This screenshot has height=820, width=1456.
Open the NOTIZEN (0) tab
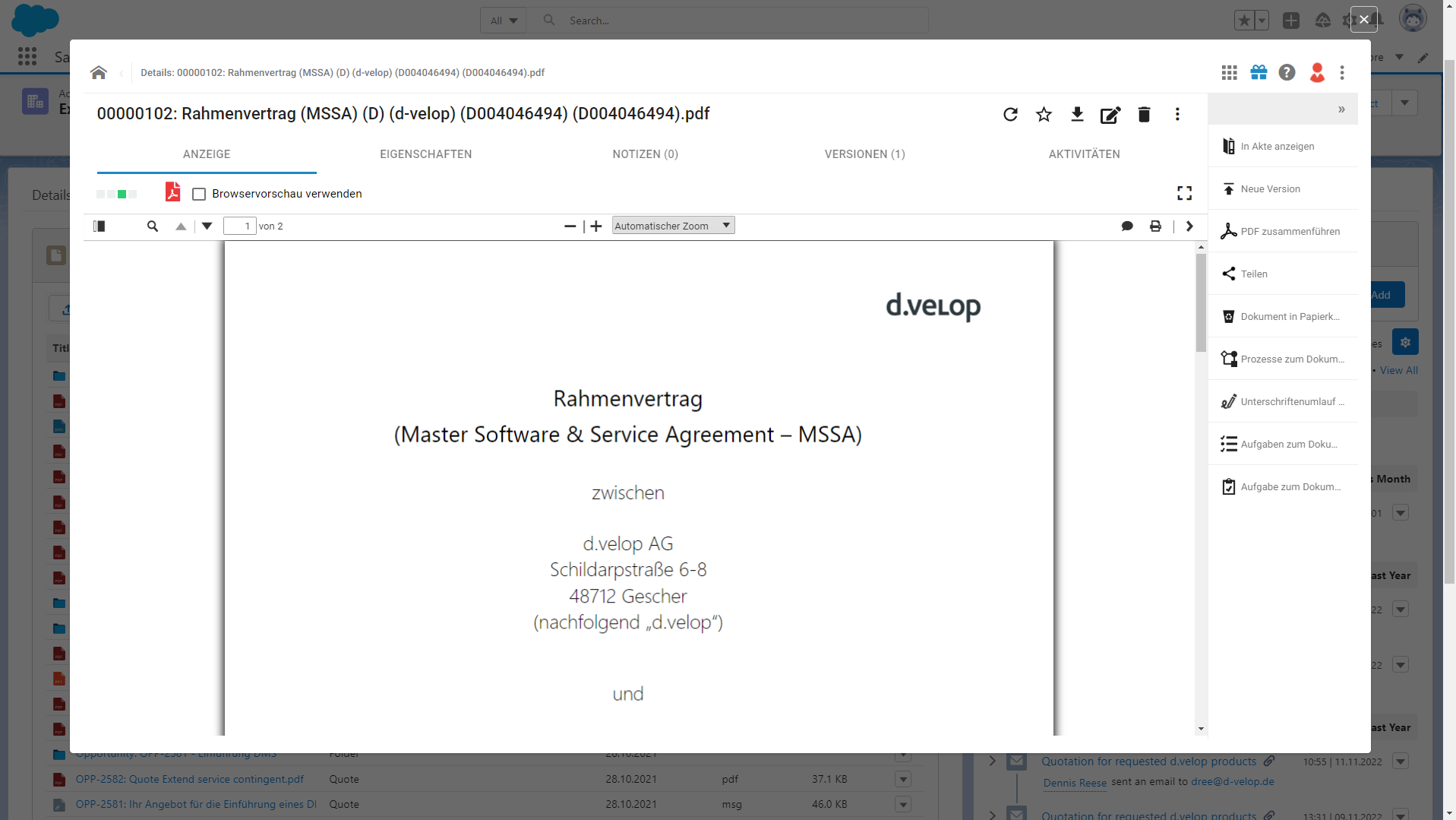pyautogui.click(x=646, y=154)
